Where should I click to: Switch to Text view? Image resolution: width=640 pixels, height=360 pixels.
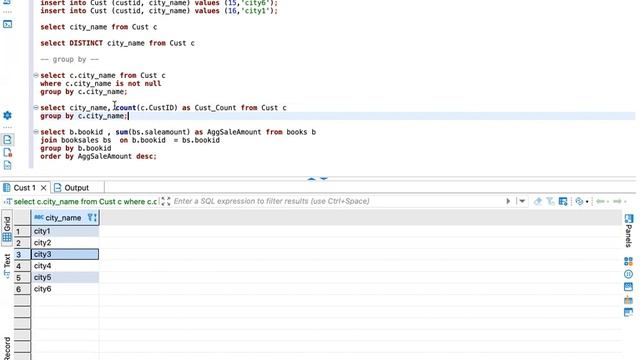click(7, 266)
